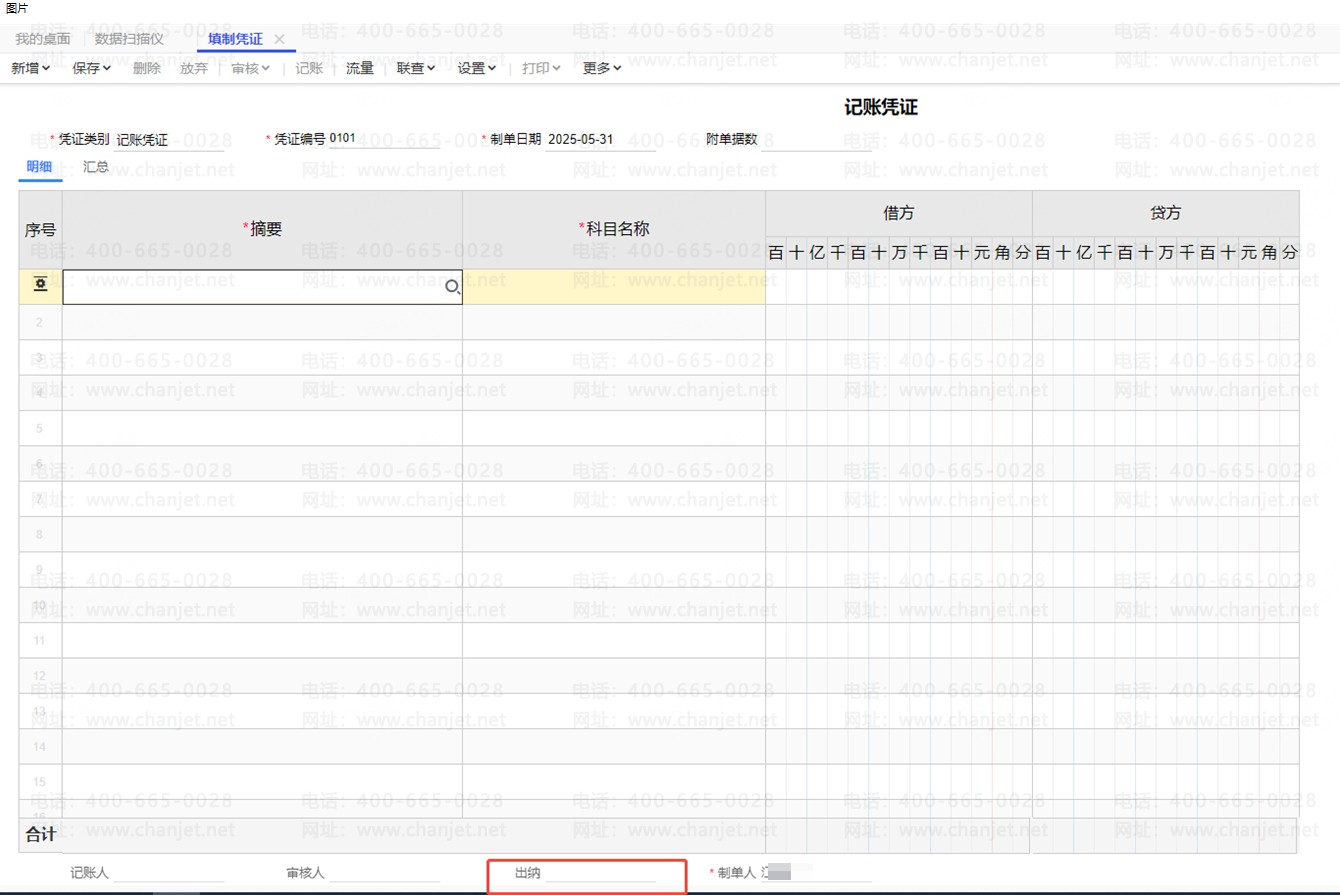This screenshot has width=1340, height=895.
Task: Expand the 联查 dropdown
Action: pyautogui.click(x=415, y=68)
